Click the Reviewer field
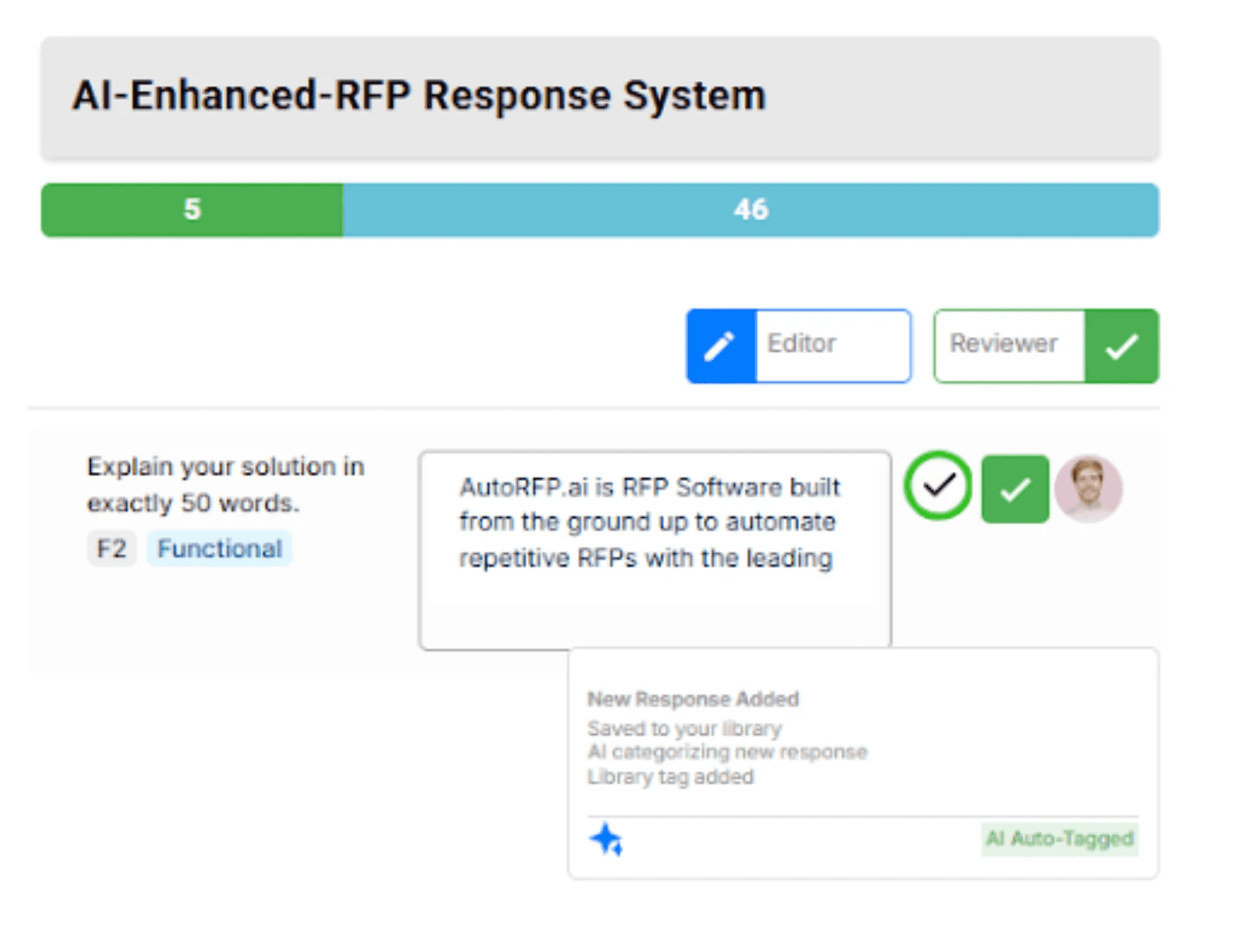This screenshot has width=1235, height=952. tap(1009, 346)
